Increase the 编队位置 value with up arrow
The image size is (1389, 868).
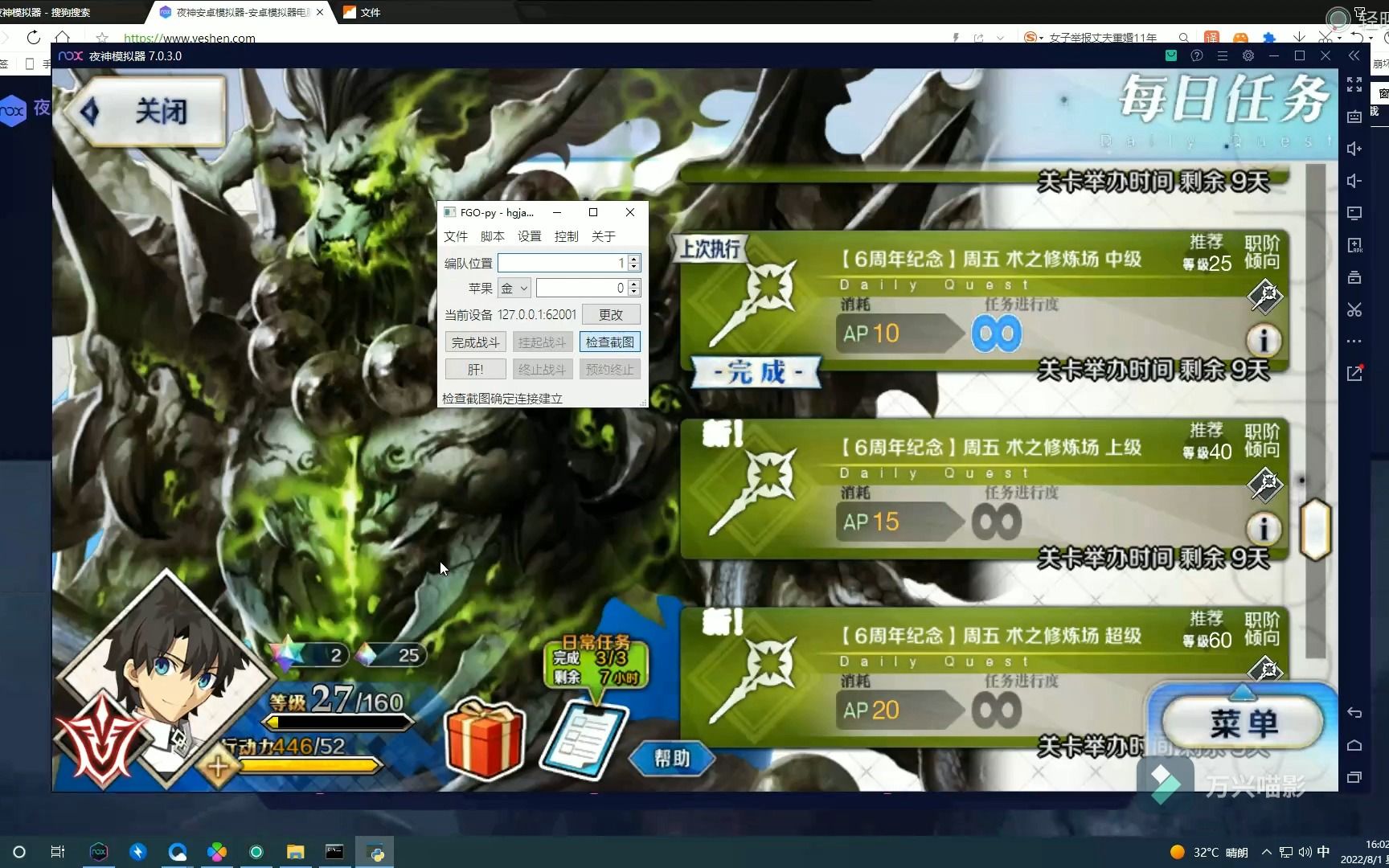(x=634, y=259)
